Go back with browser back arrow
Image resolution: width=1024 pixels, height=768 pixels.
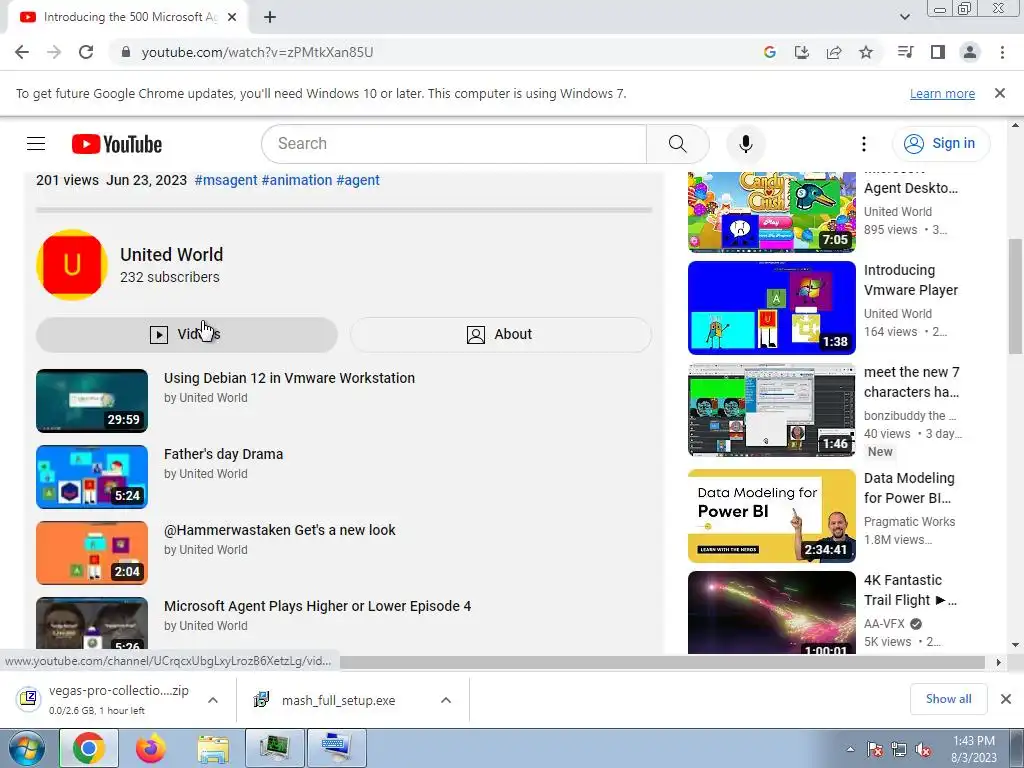22,52
